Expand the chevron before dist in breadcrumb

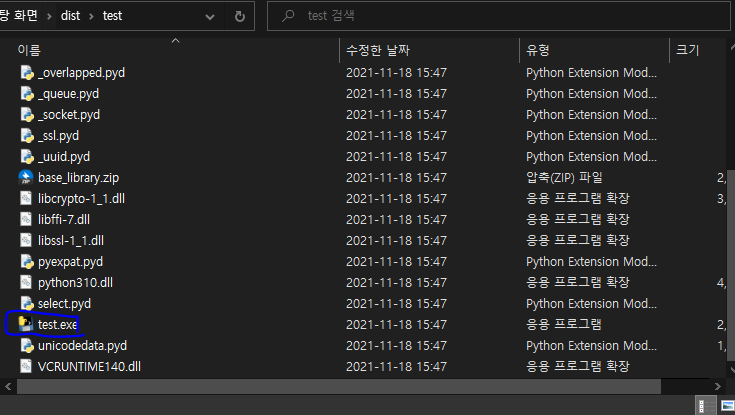coord(49,16)
